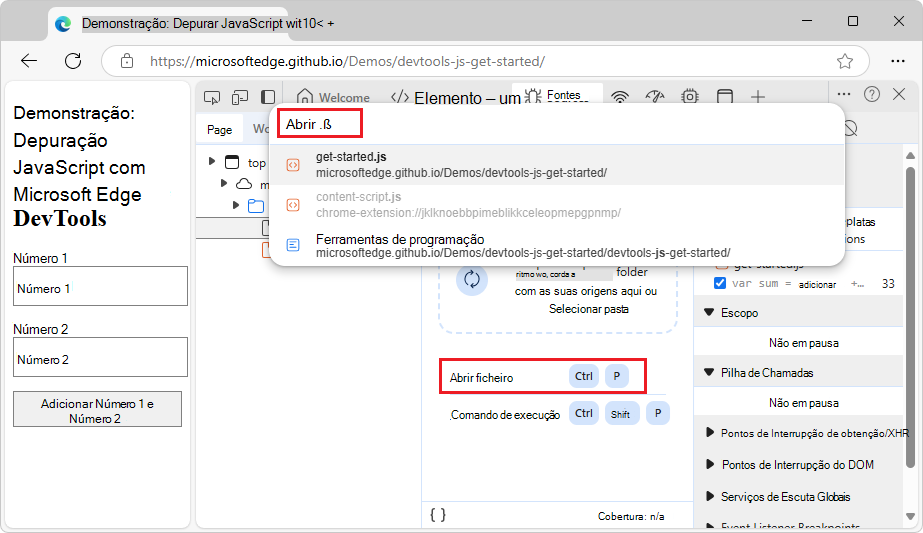Open the Network wifi icon tool
The width and height of the screenshot is (923, 533).
620,97
